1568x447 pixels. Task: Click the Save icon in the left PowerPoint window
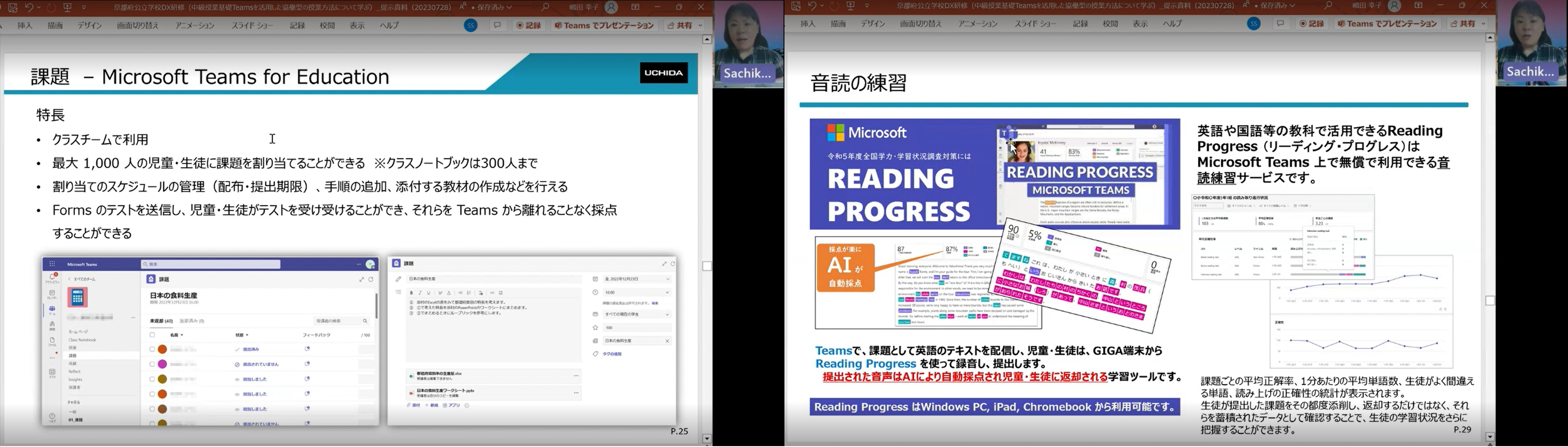pyautogui.click(x=12, y=7)
